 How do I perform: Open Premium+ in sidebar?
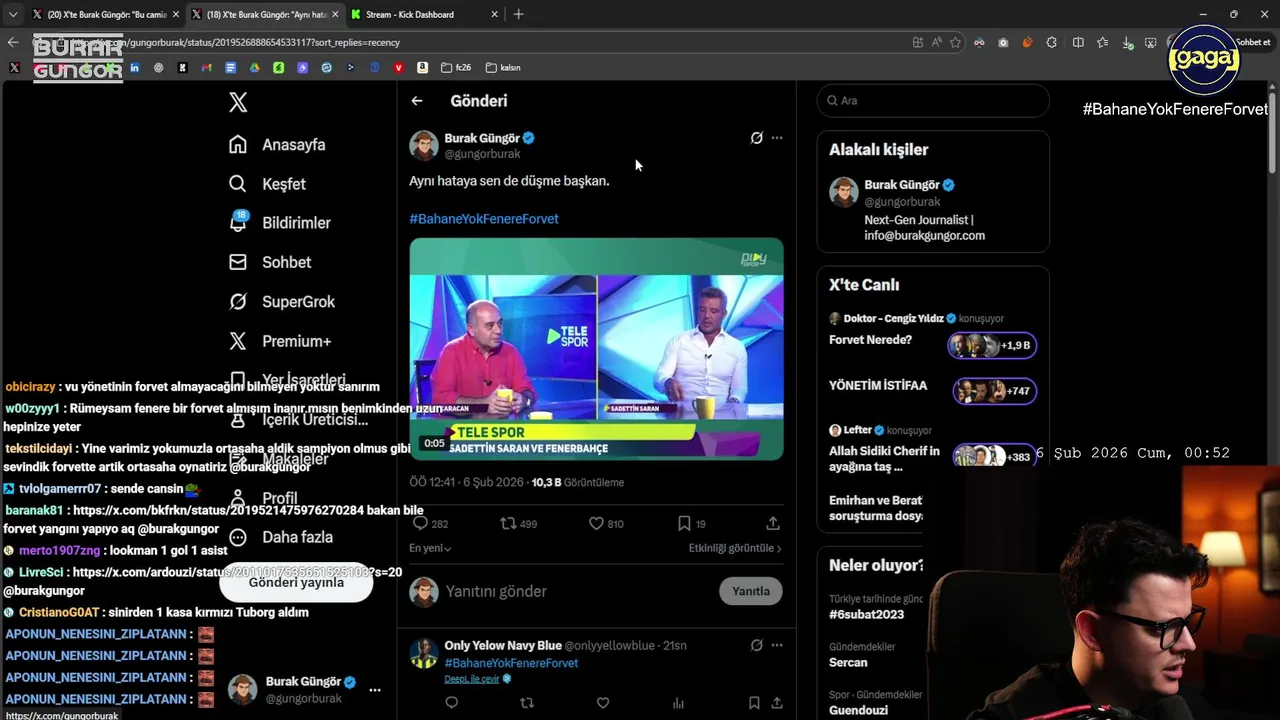pos(280,341)
